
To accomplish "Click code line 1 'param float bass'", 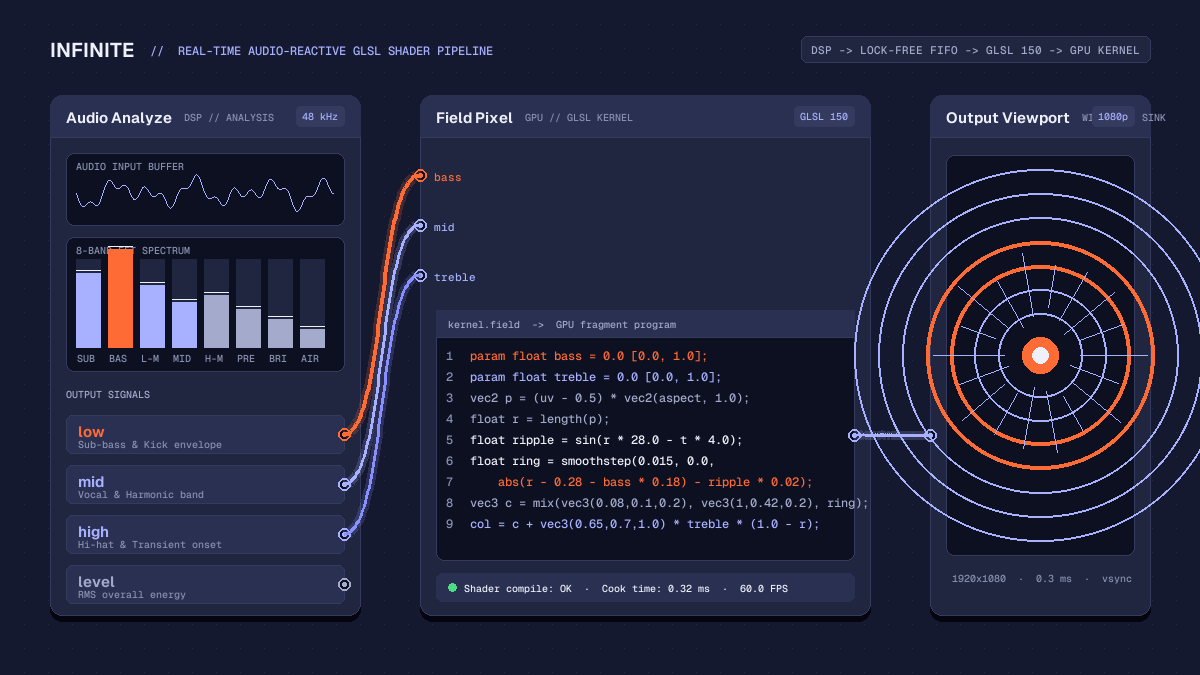I will pyautogui.click(x=589, y=356).
